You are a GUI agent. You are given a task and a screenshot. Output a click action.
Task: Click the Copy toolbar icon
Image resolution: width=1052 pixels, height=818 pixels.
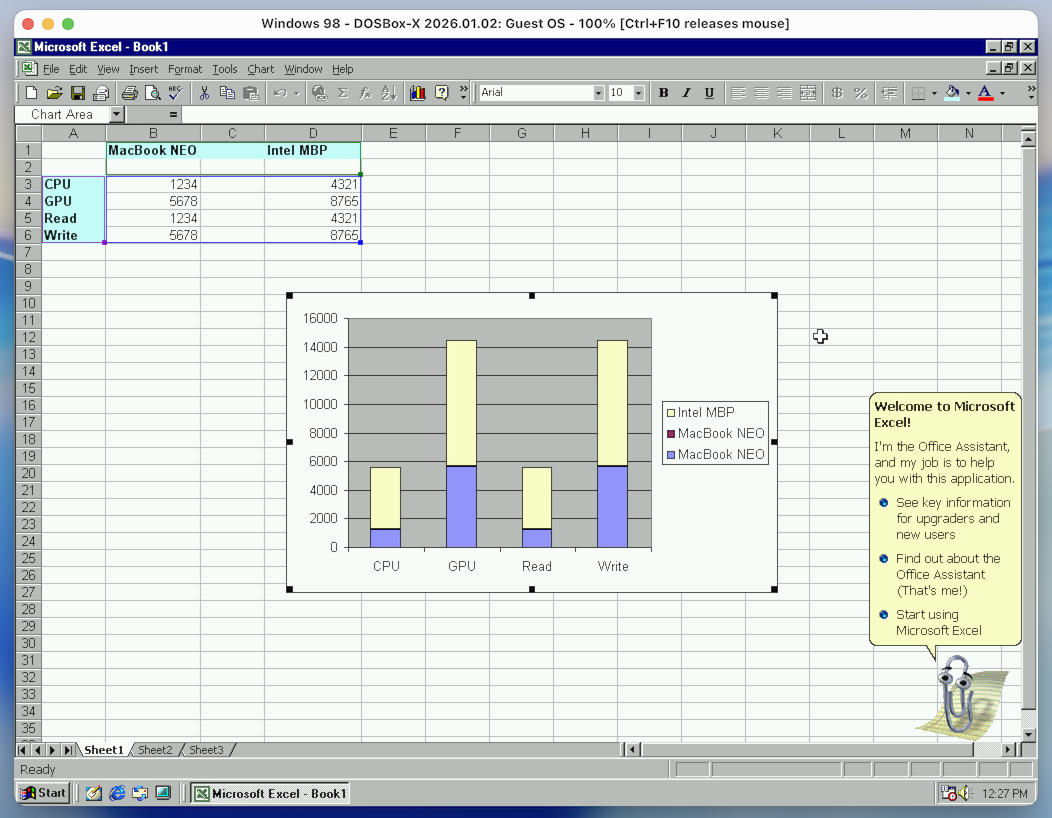227,93
